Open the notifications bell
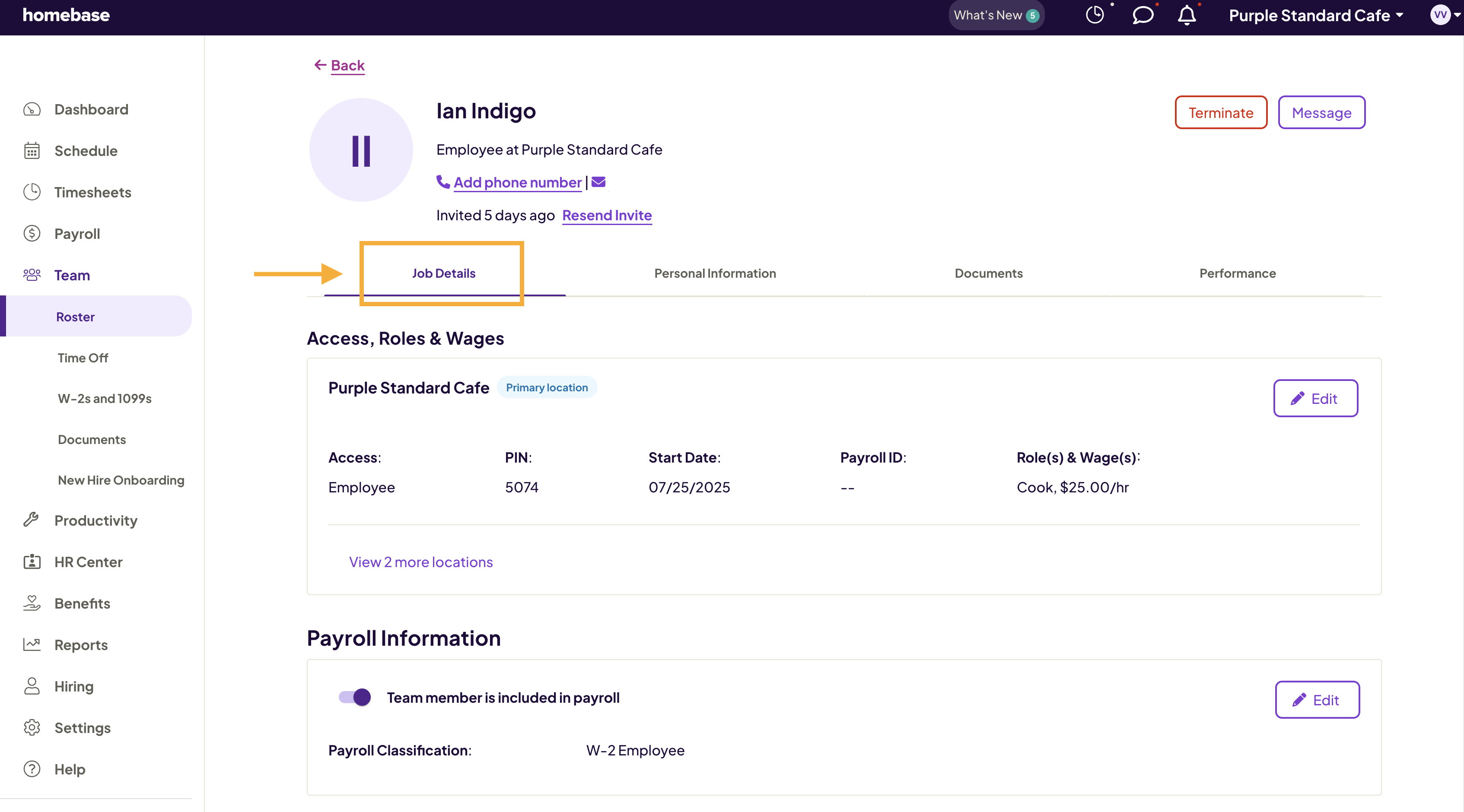1464x812 pixels. click(1187, 16)
